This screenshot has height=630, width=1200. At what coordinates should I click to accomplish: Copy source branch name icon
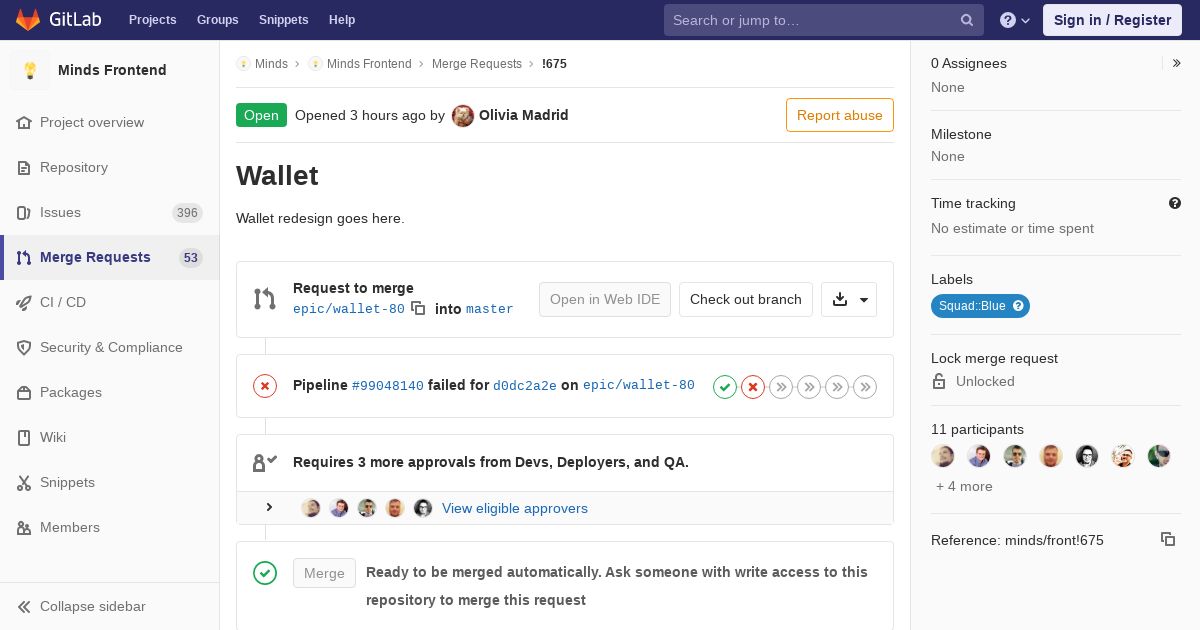click(418, 308)
